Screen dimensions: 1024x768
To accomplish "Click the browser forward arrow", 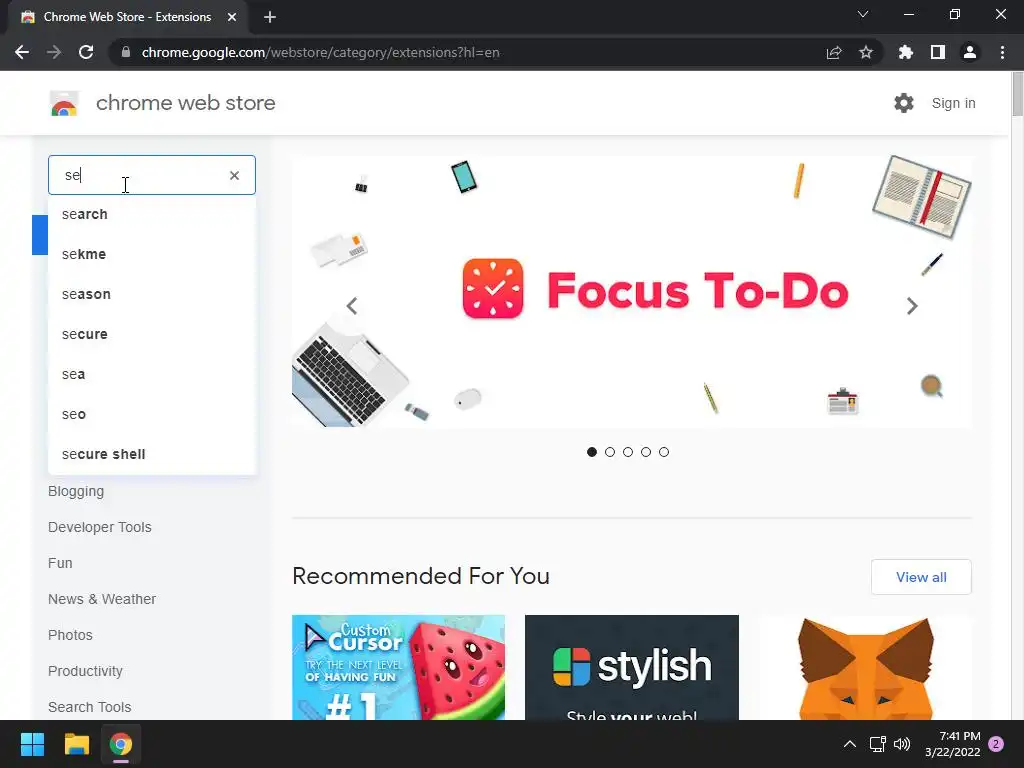I will click(54, 52).
